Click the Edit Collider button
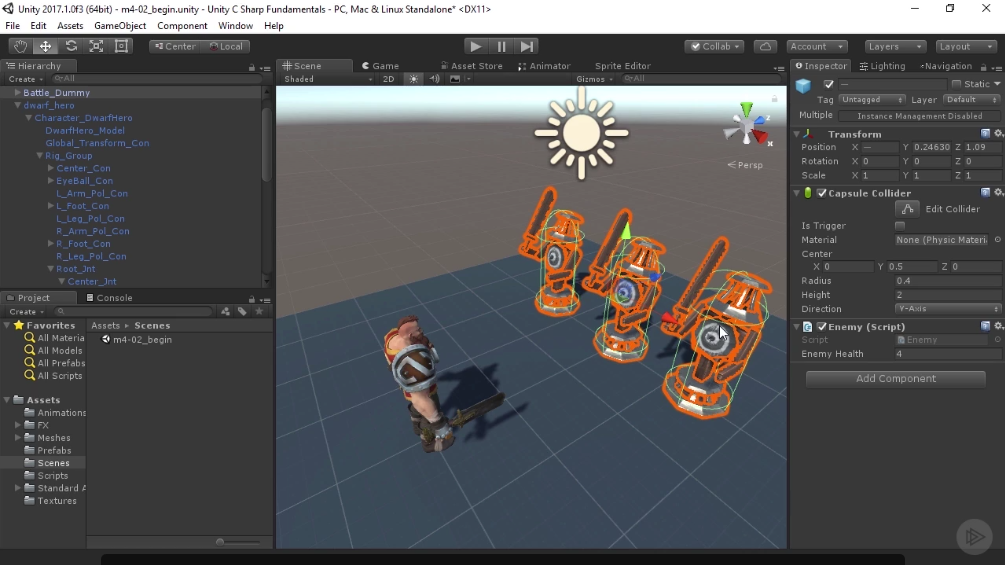 tap(907, 209)
